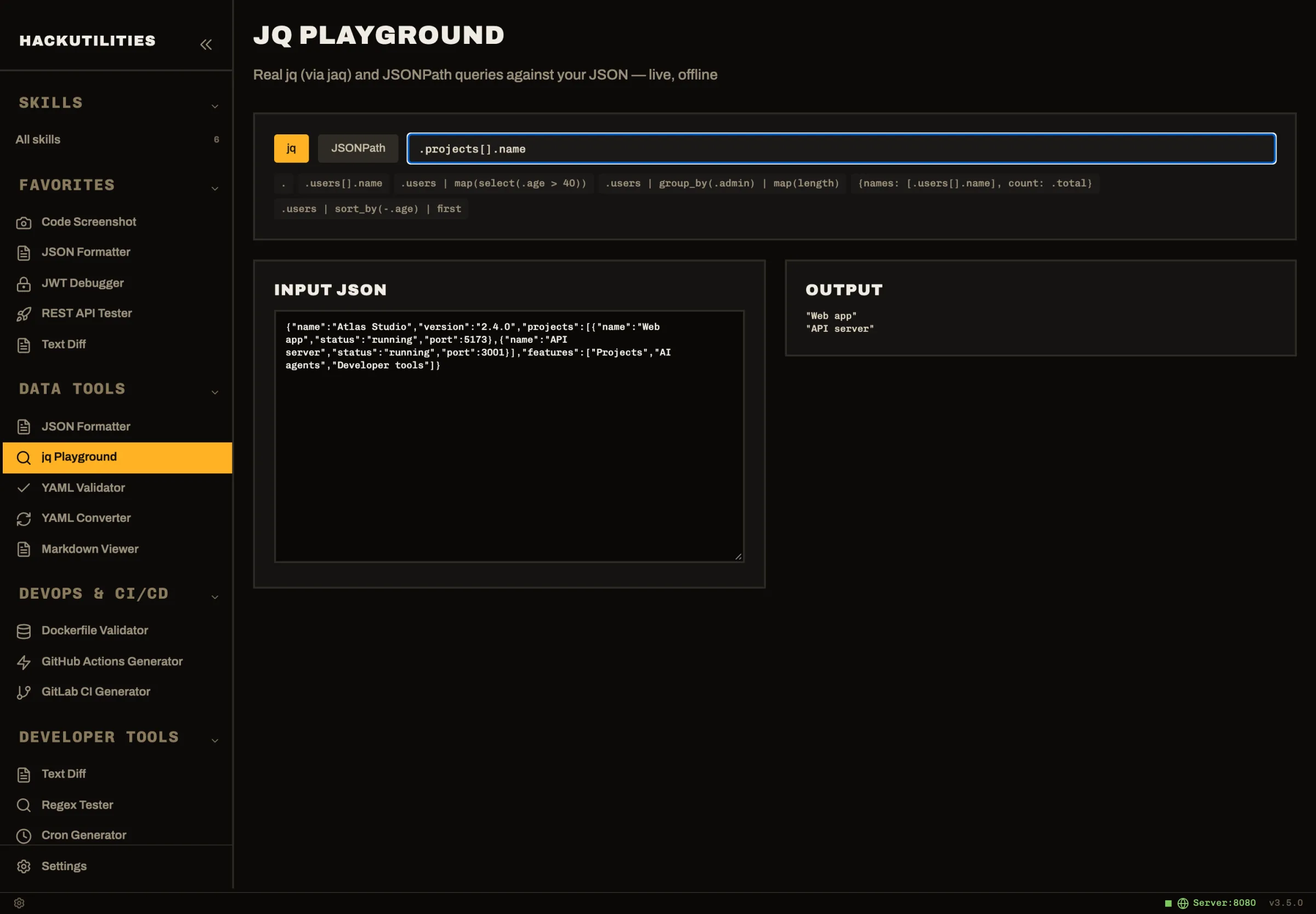Click the gear icon beside Settings

click(24, 866)
